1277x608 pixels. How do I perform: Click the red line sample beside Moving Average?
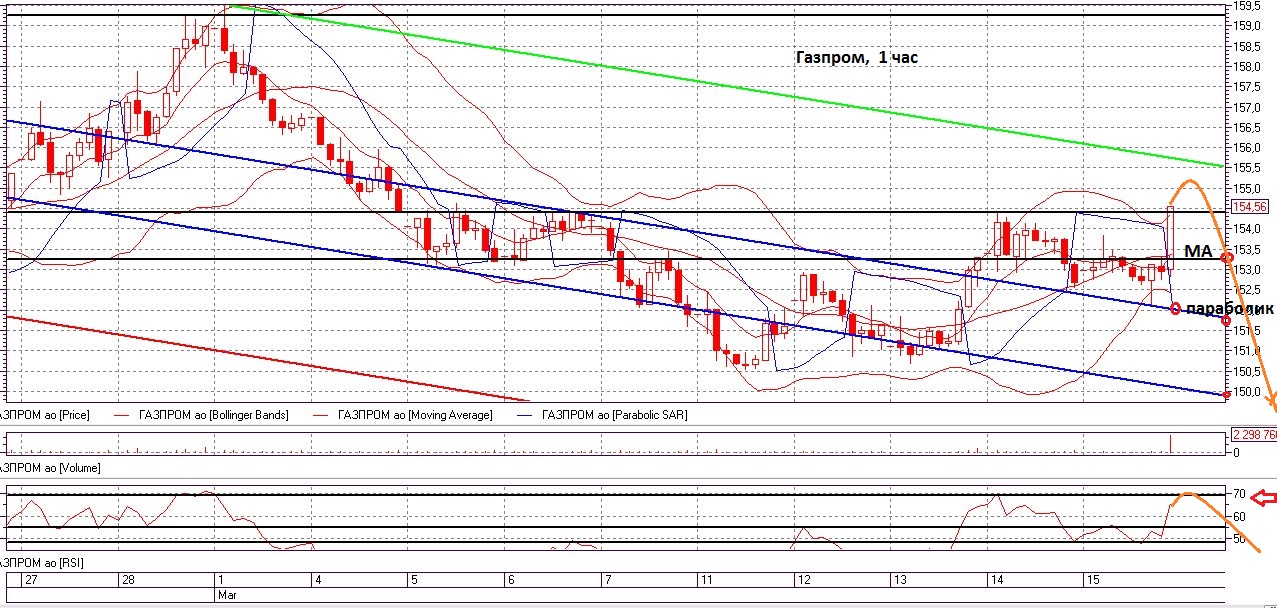(x=320, y=414)
